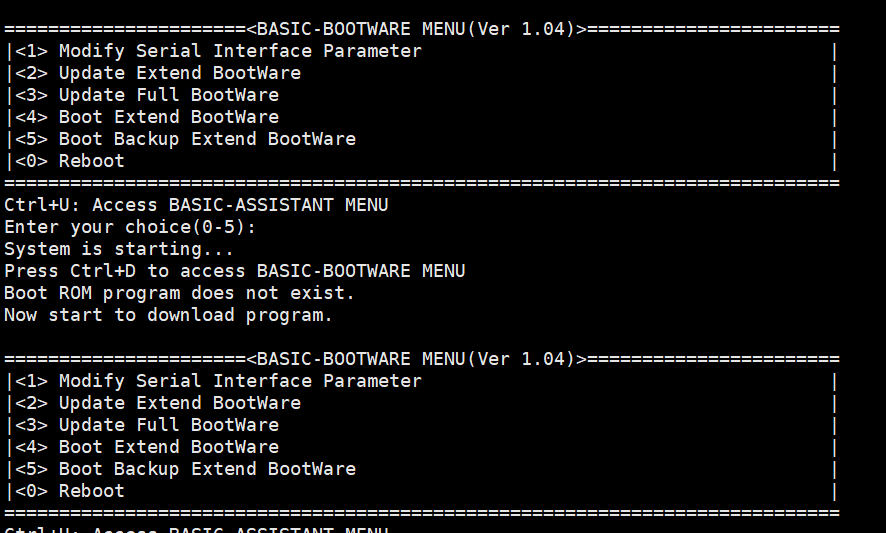This screenshot has width=886, height=533.
Task: Select Modify Serial Interface Parameter in second menu
Action: (239, 381)
